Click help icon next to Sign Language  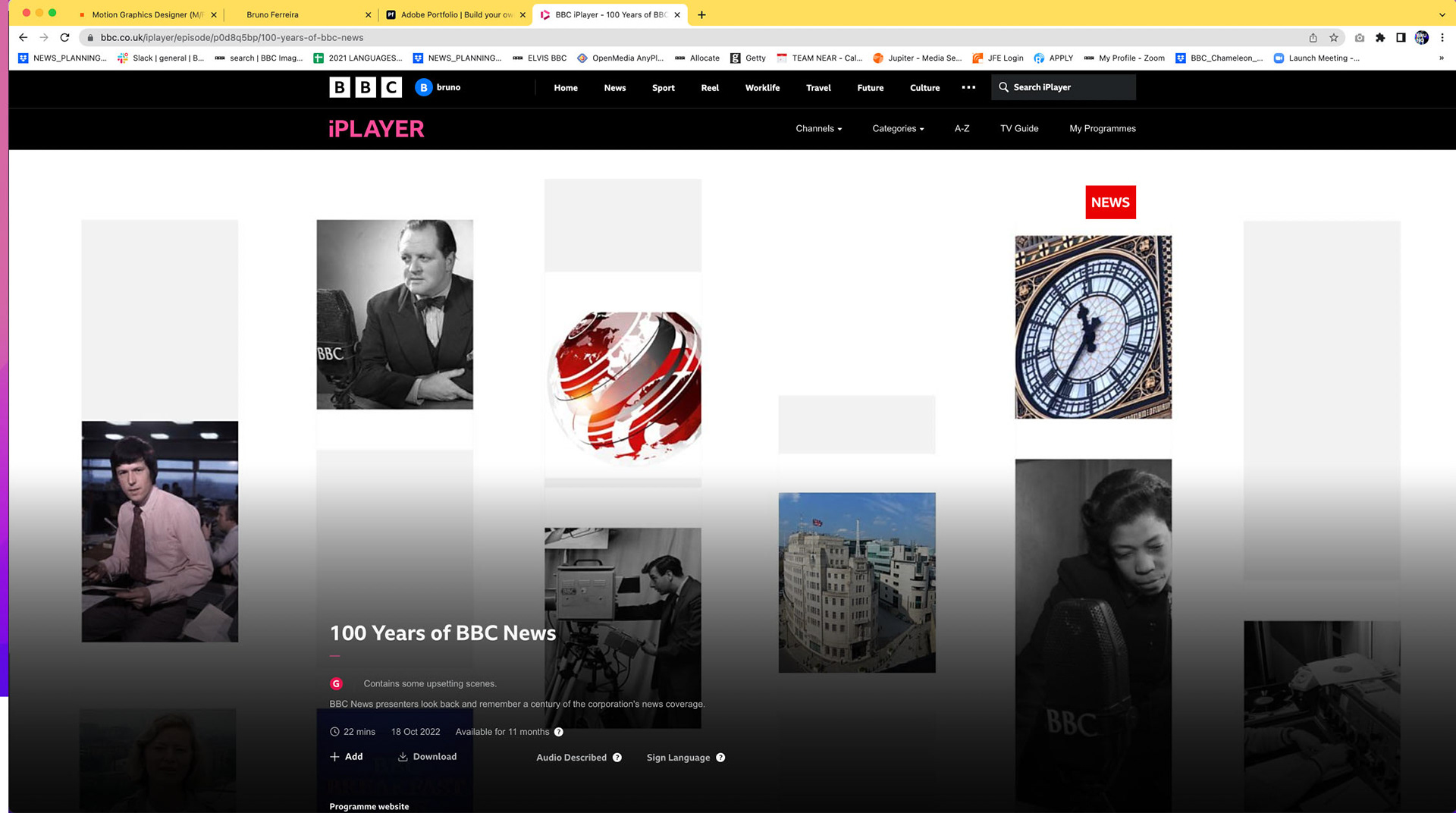(x=720, y=758)
